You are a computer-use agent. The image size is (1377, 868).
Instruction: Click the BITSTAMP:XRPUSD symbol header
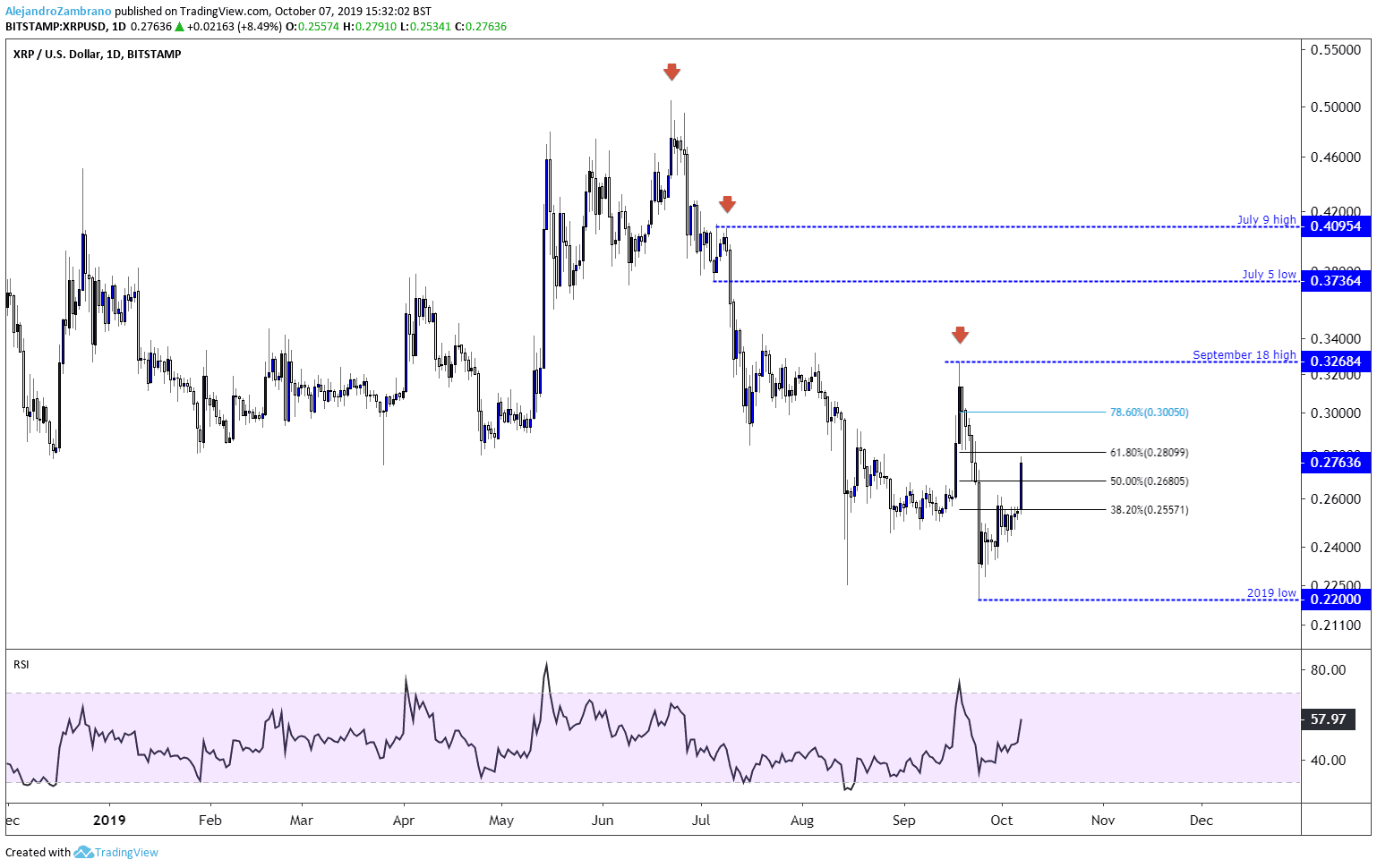point(54,27)
